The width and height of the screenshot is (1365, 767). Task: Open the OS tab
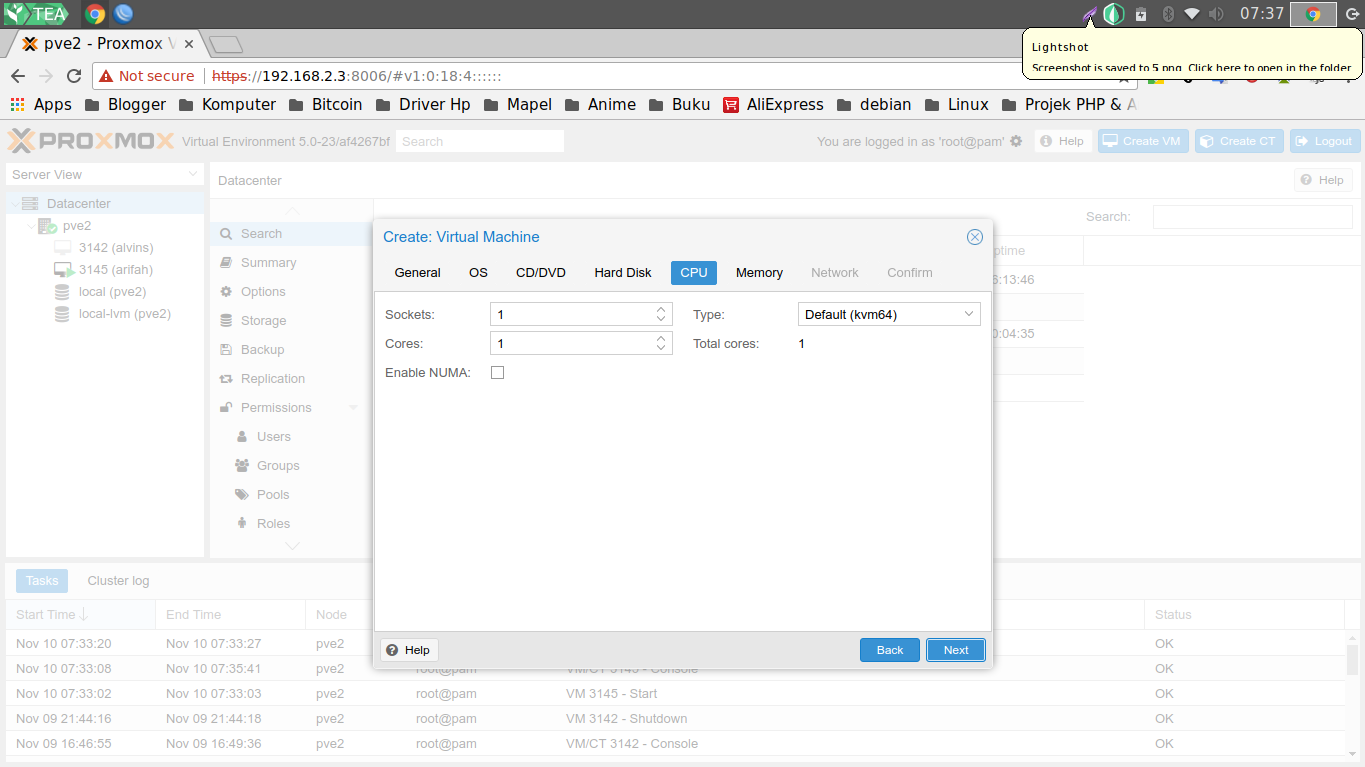[x=478, y=272]
